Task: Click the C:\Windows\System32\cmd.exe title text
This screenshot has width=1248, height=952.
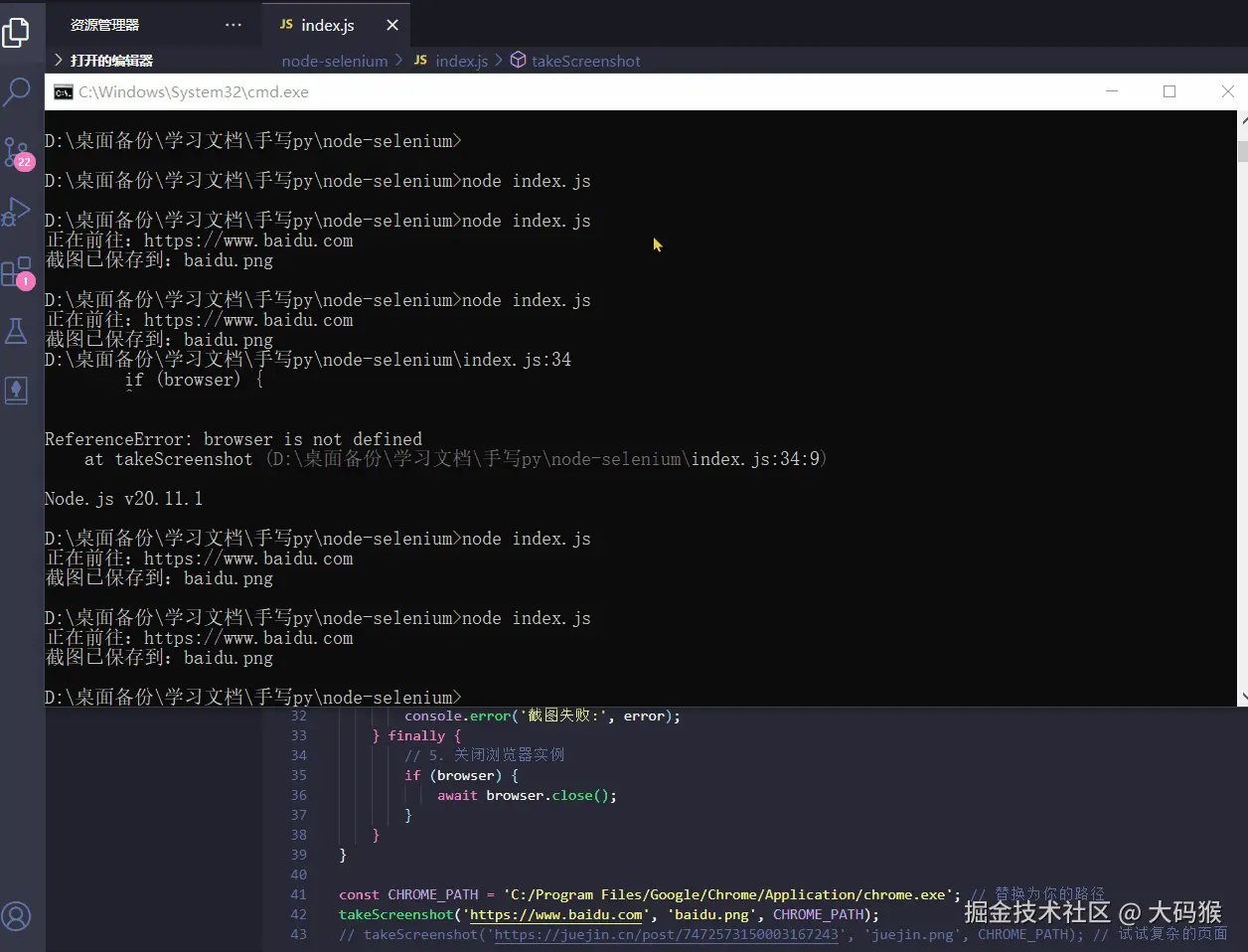Action: pos(194,92)
